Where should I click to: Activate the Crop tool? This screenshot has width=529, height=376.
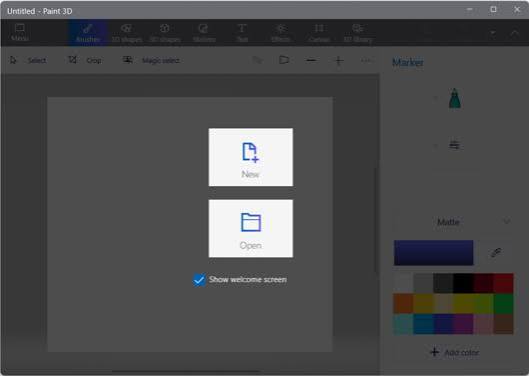point(85,60)
